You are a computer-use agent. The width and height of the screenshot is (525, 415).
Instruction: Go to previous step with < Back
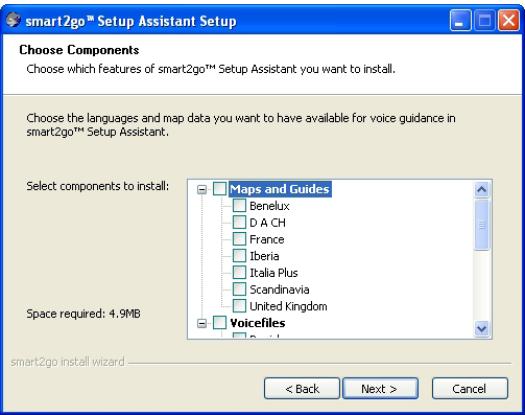(x=302, y=389)
